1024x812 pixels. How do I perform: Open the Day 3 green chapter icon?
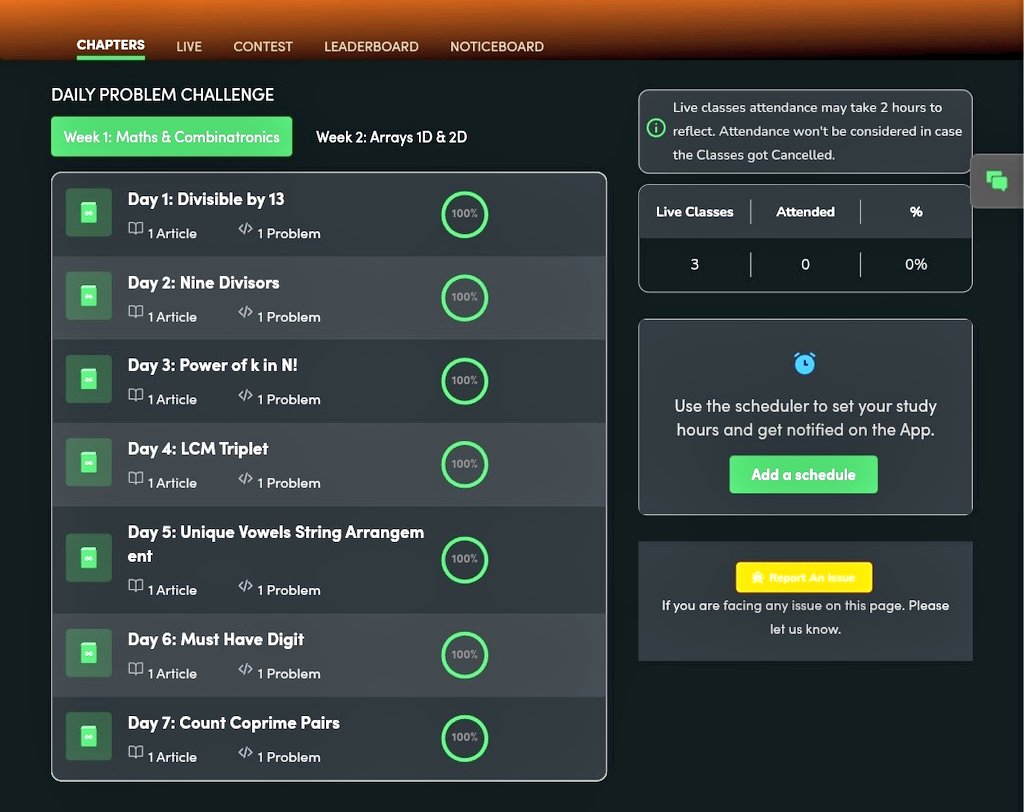(x=89, y=379)
